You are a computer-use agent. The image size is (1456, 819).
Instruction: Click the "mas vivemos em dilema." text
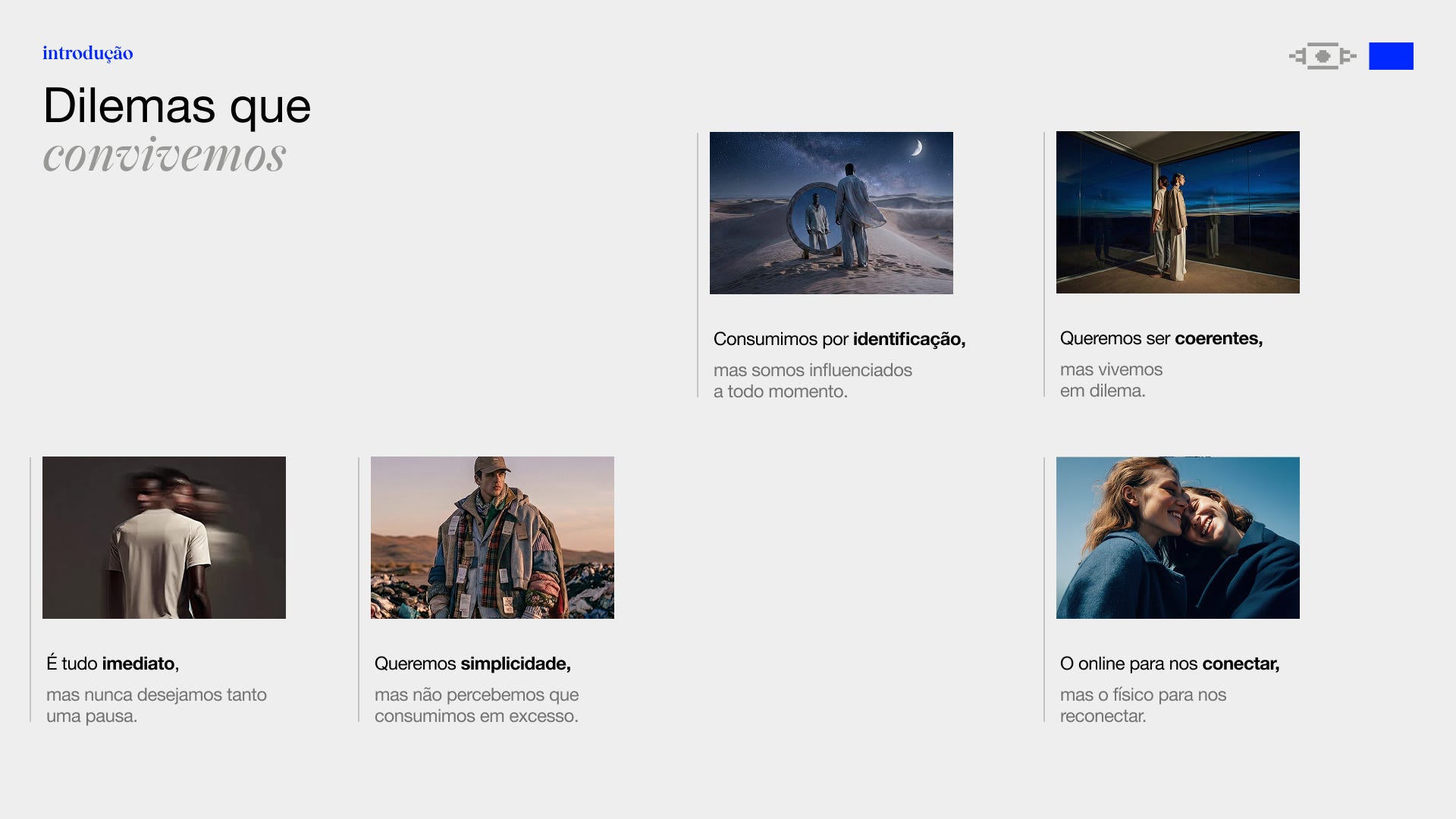click(x=1110, y=380)
